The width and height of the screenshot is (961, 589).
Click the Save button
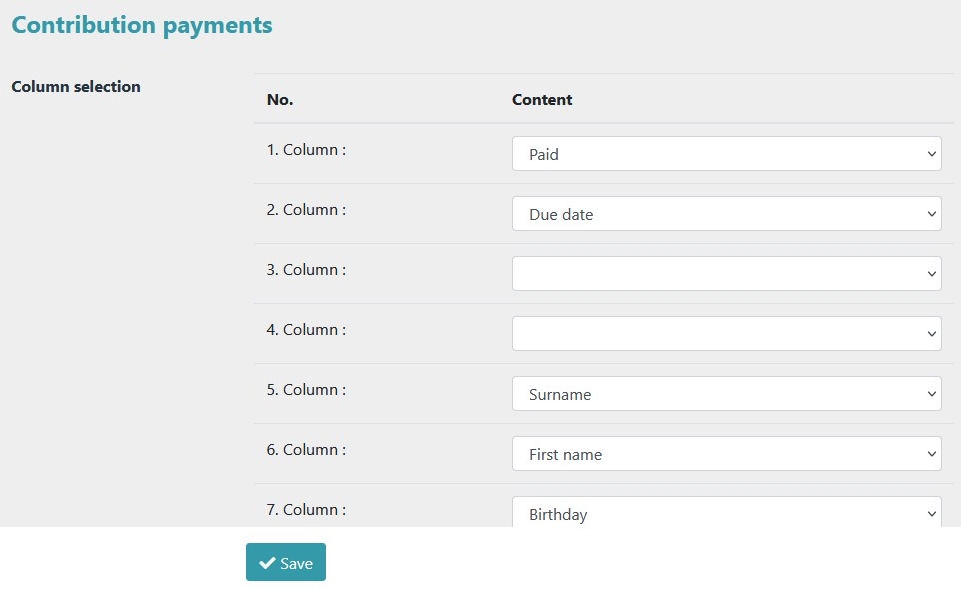286,563
